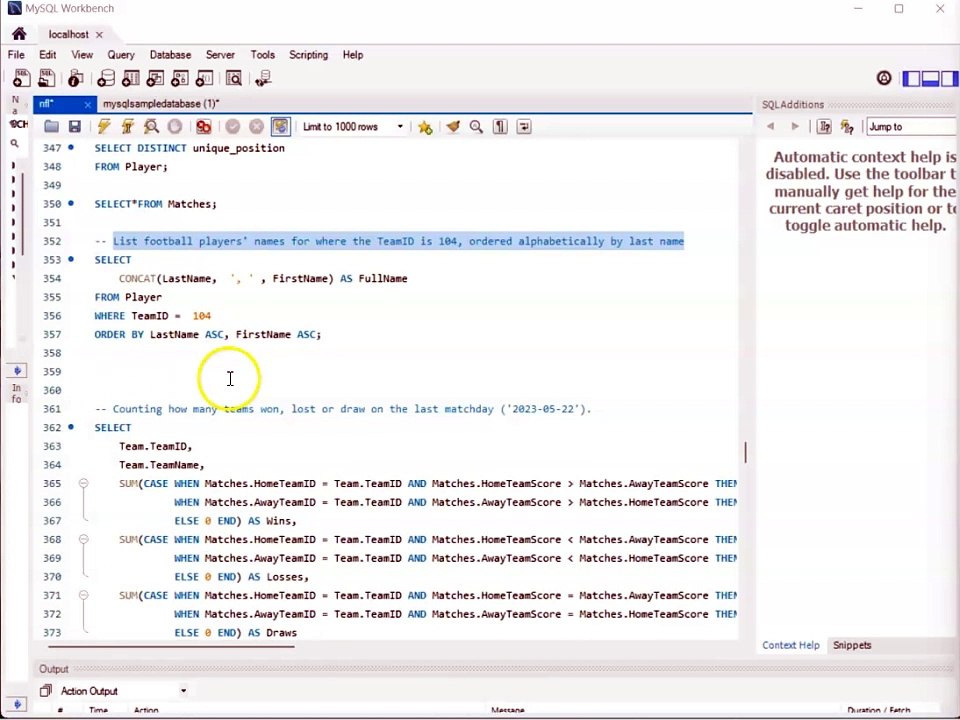Switch to mysqlsampledatabase (1) editor tab

pos(161,103)
